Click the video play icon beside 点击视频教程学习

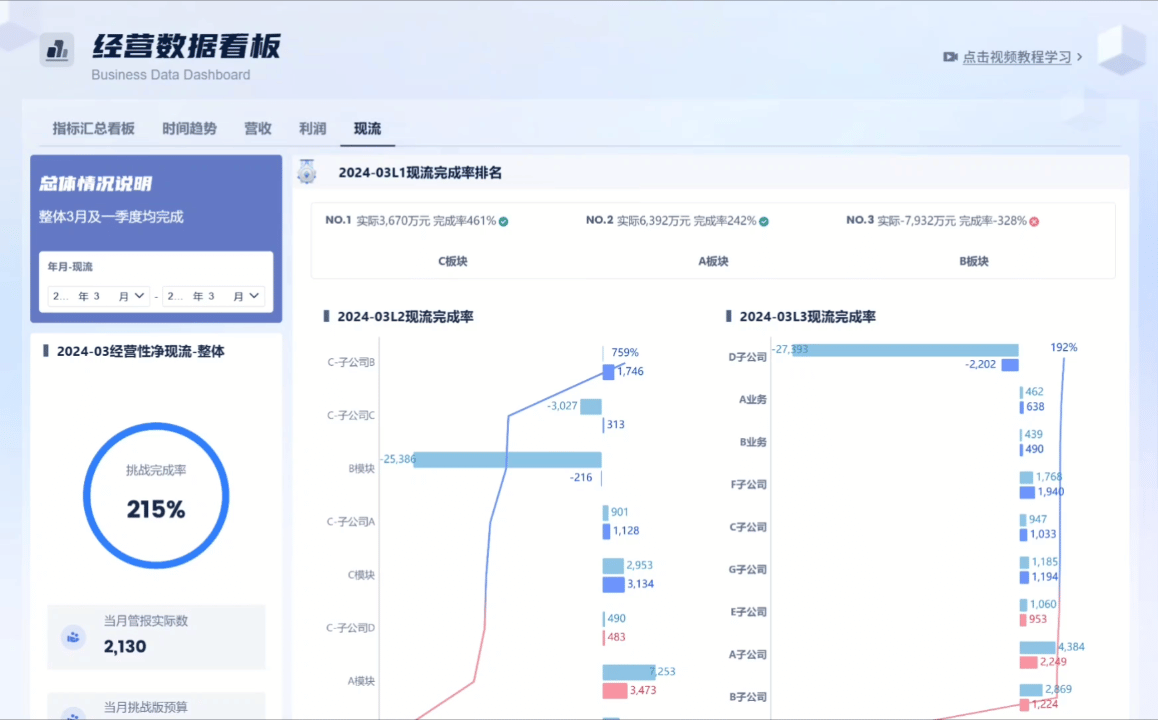[949, 57]
